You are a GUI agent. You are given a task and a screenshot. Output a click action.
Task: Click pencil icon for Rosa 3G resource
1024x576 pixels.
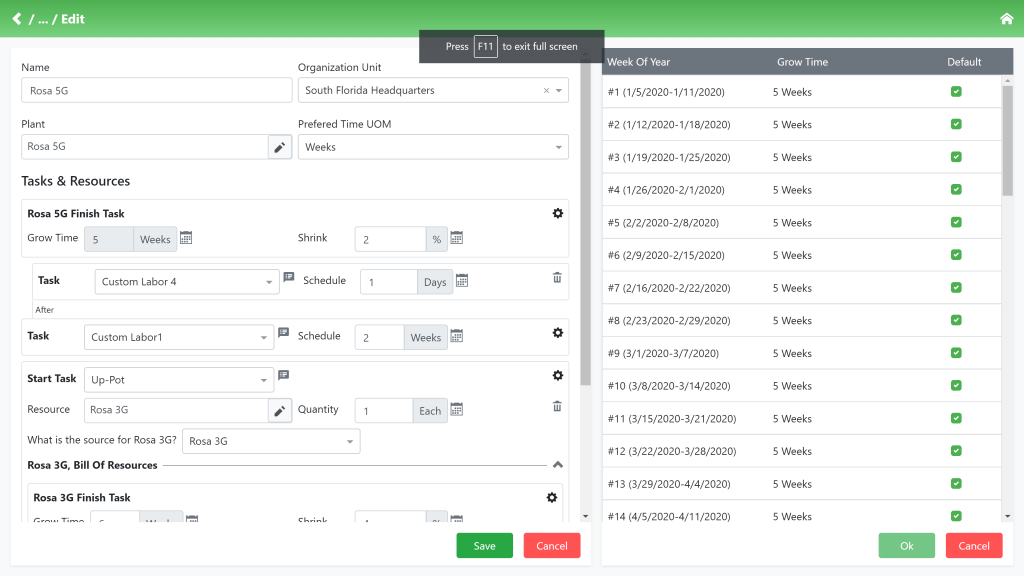280,410
